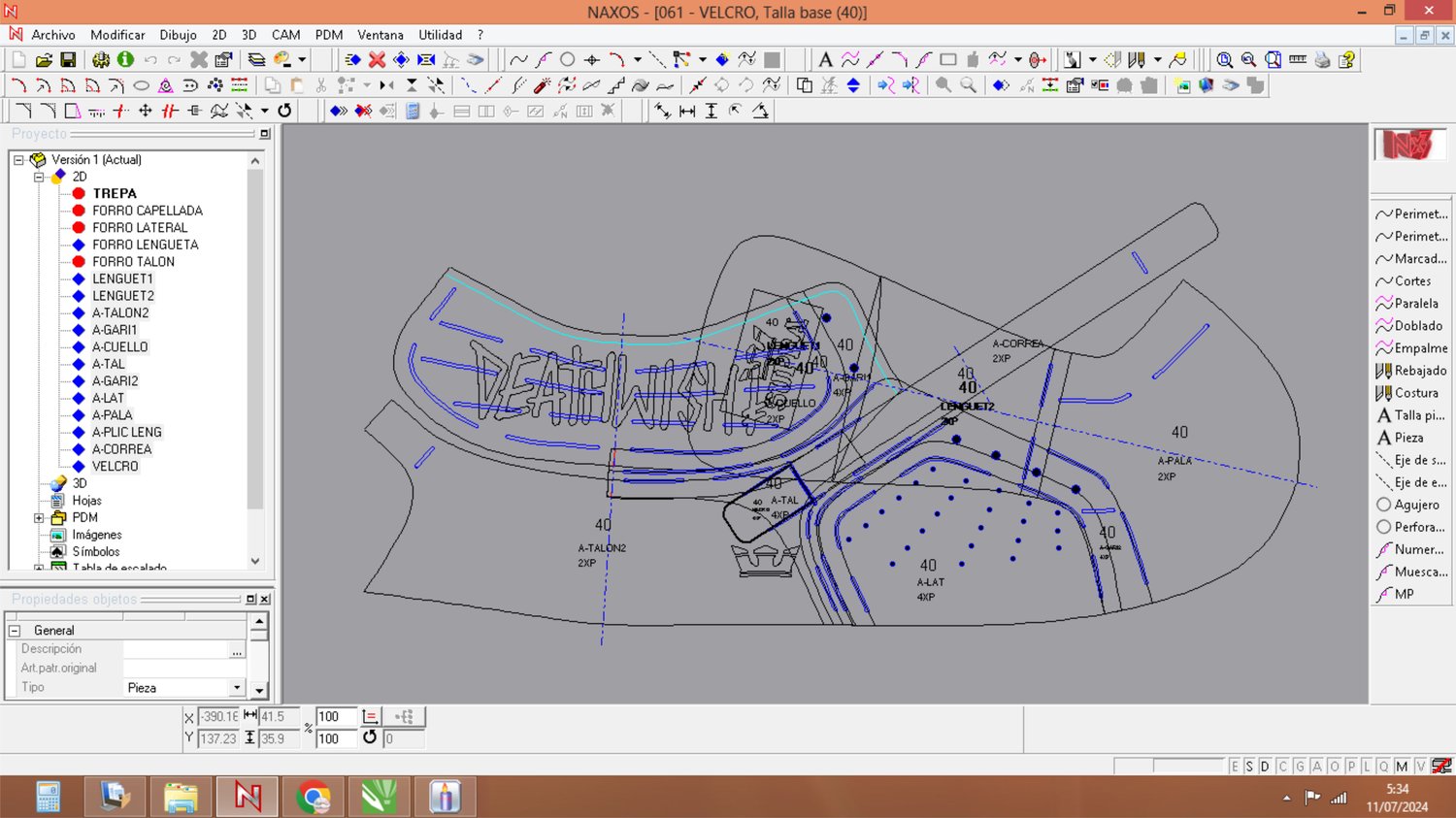The image size is (1456, 818).
Task: Click the printer icon
Action: click(x=1322, y=59)
